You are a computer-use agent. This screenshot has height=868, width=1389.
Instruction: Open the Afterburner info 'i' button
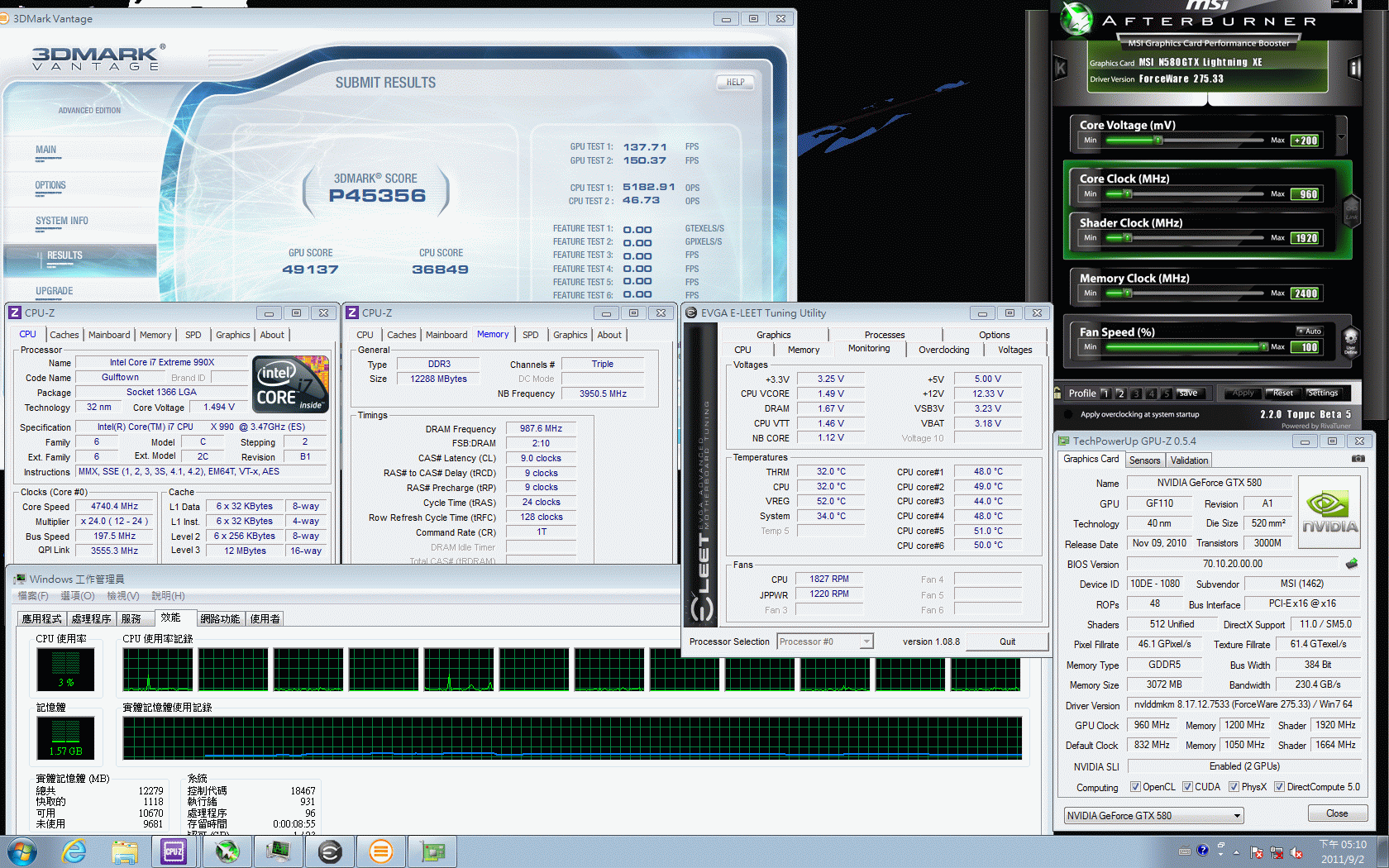1354,69
